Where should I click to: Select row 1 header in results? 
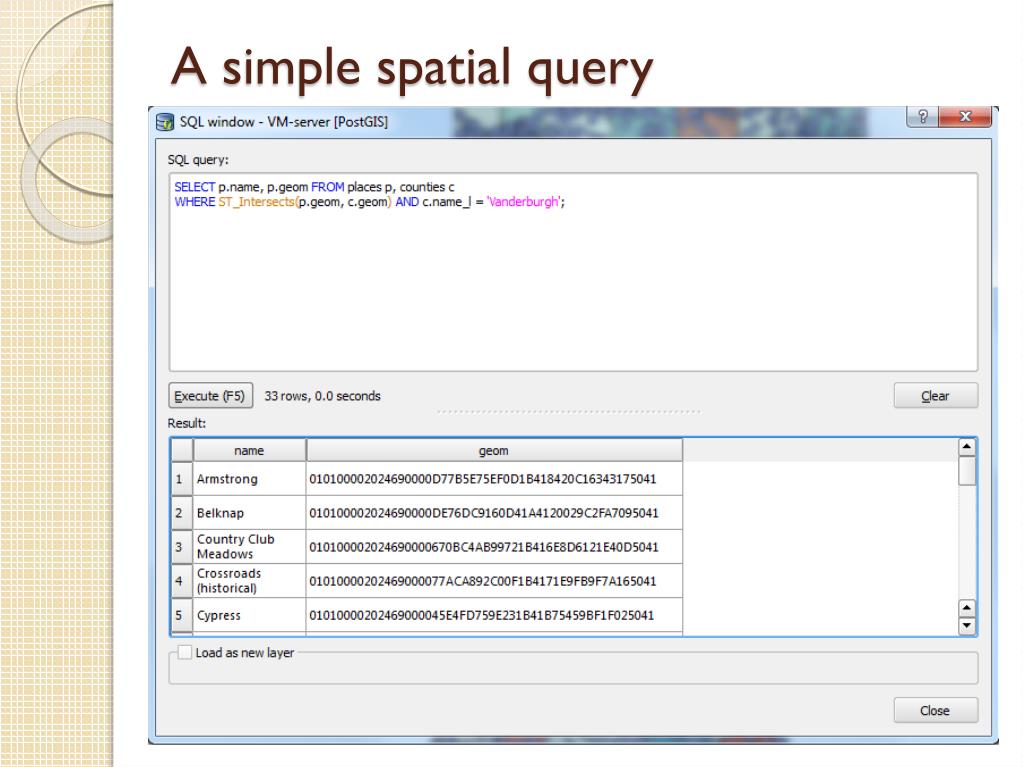(180, 479)
